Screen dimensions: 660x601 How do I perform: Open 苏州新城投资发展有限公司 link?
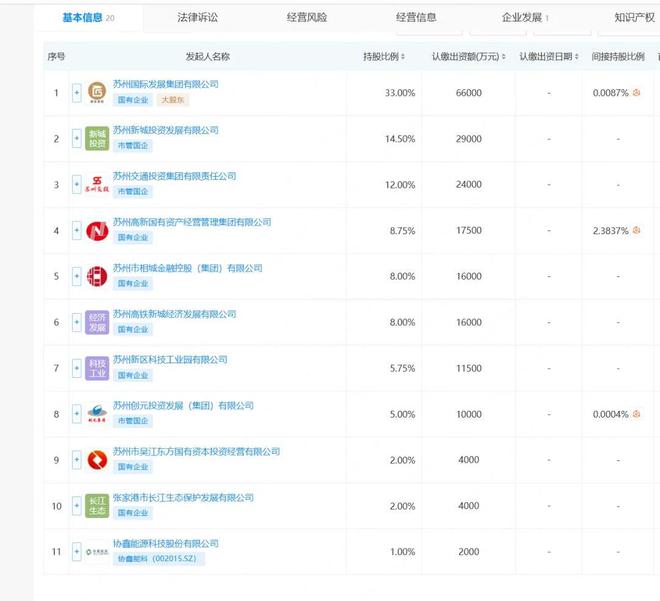(165, 130)
